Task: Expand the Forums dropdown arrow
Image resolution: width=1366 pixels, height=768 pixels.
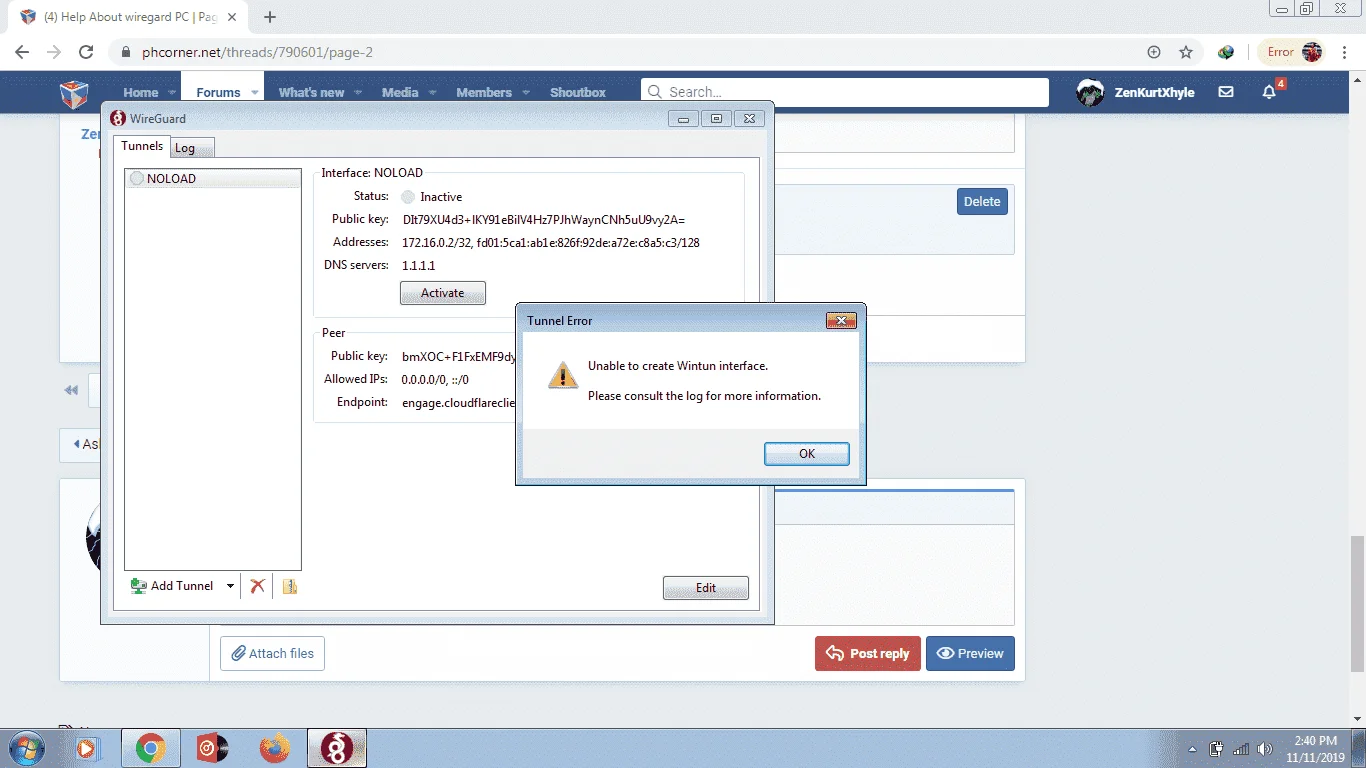Action: pyautogui.click(x=255, y=92)
